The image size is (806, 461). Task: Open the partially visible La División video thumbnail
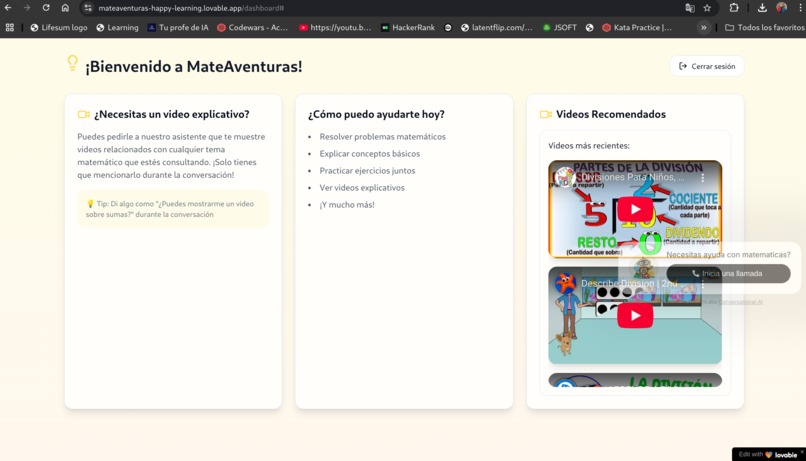[x=635, y=380]
